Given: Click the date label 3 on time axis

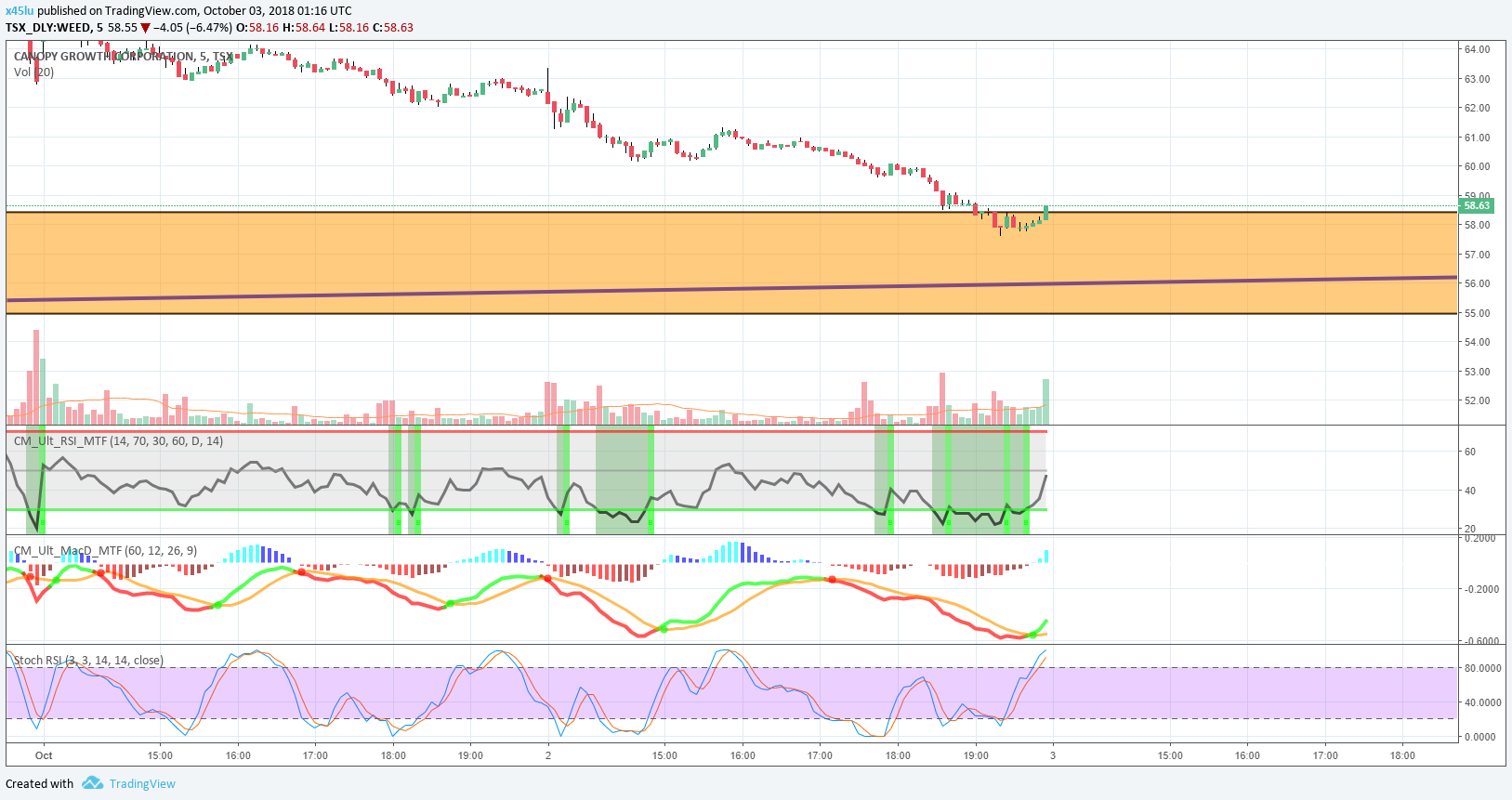Looking at the screenshot, I should point(1052,755).
